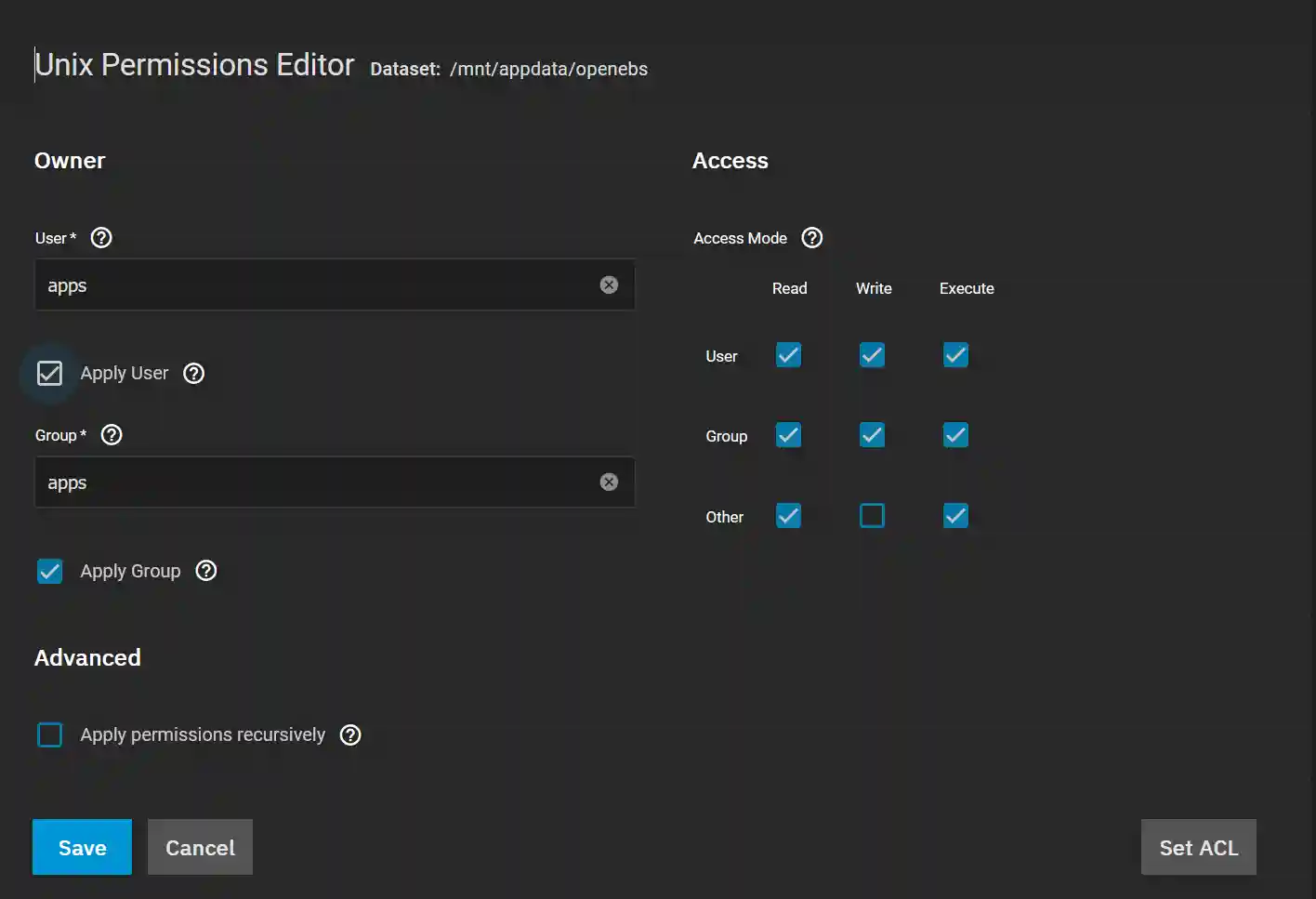Open the Apply Group help tooltip
The height and width of the screenshot is (899, 1316).
[205, 571]
